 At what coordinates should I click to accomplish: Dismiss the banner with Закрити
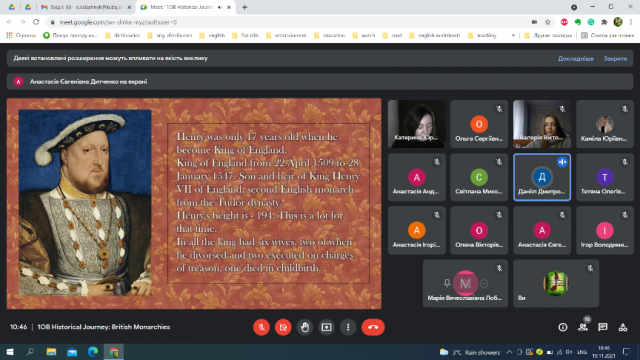(615, 58)
